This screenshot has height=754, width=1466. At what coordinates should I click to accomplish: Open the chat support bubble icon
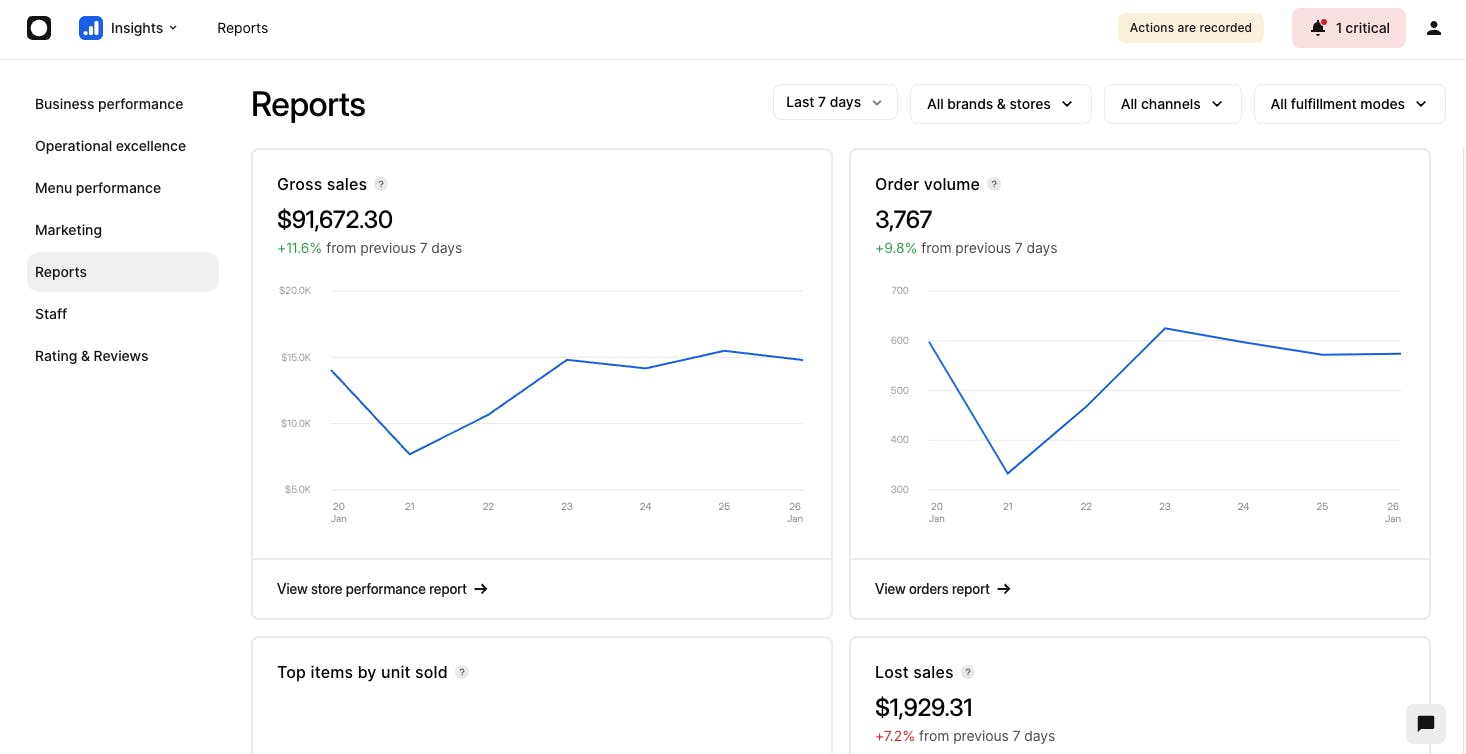(1426, 724)
